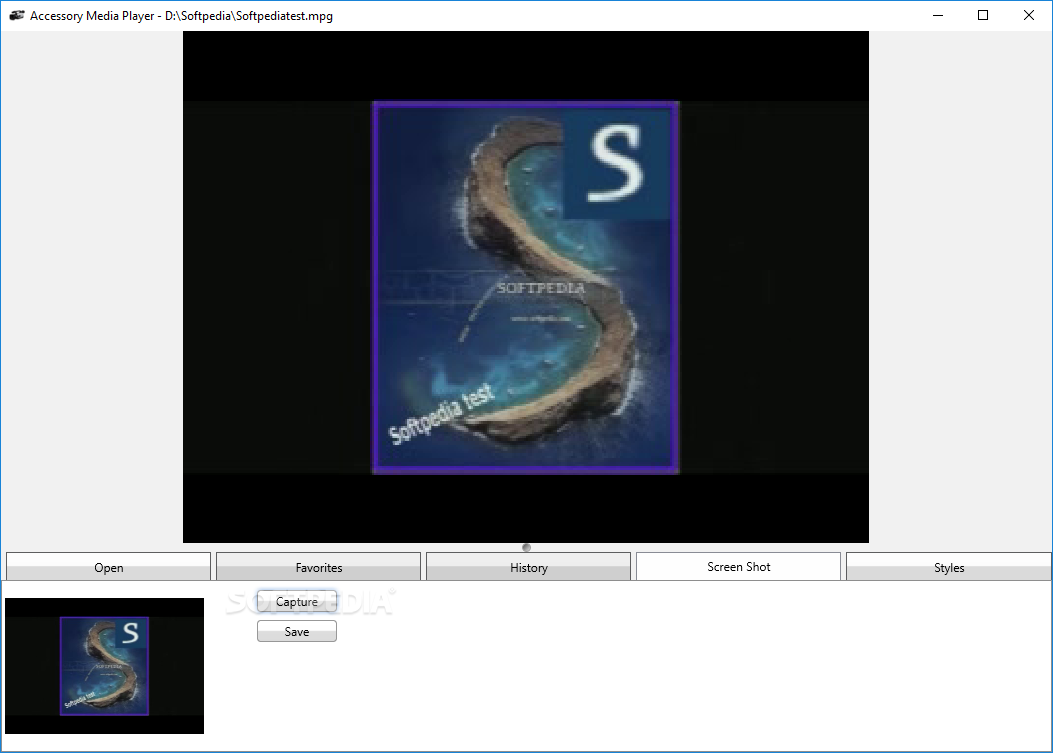
Task: Click the Save button
Action: point(297,631)
